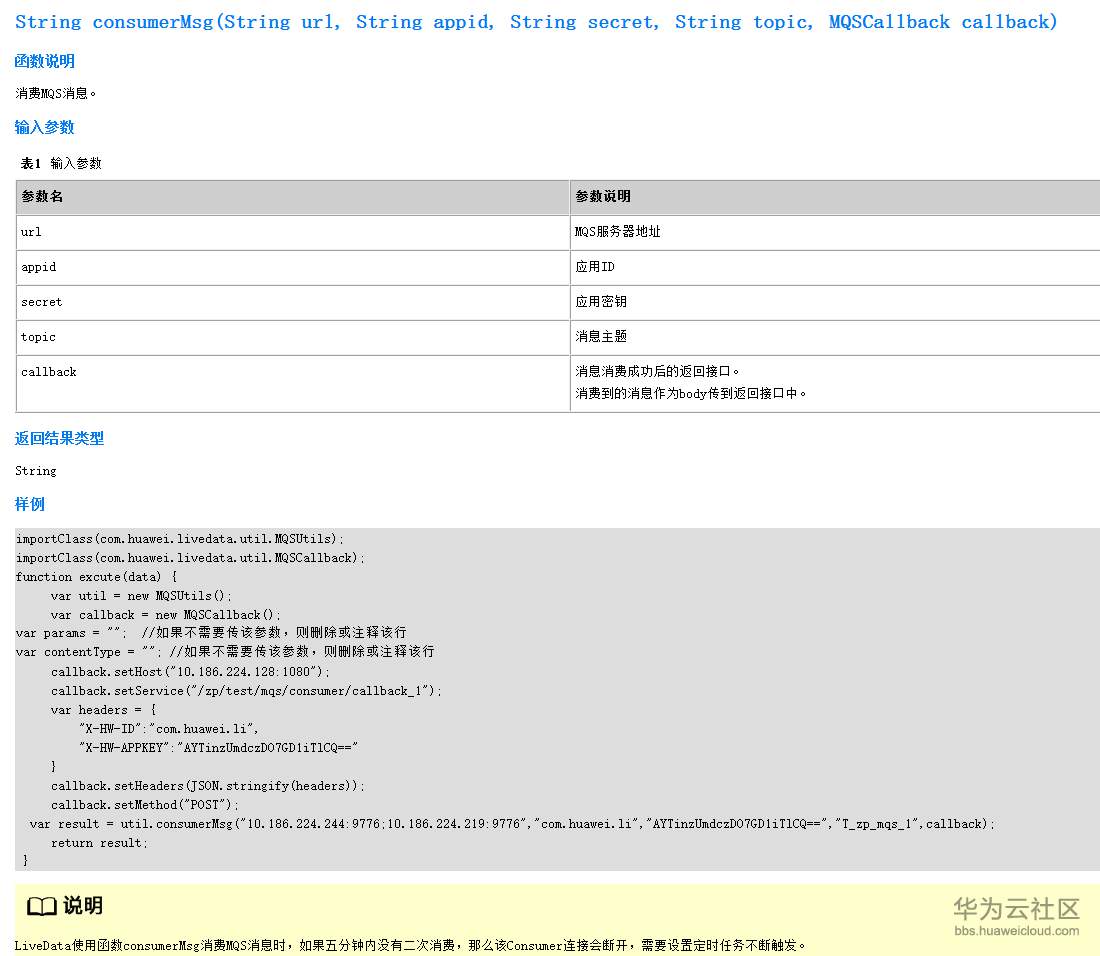Click the callback.setHost code line

click(190, 672)
